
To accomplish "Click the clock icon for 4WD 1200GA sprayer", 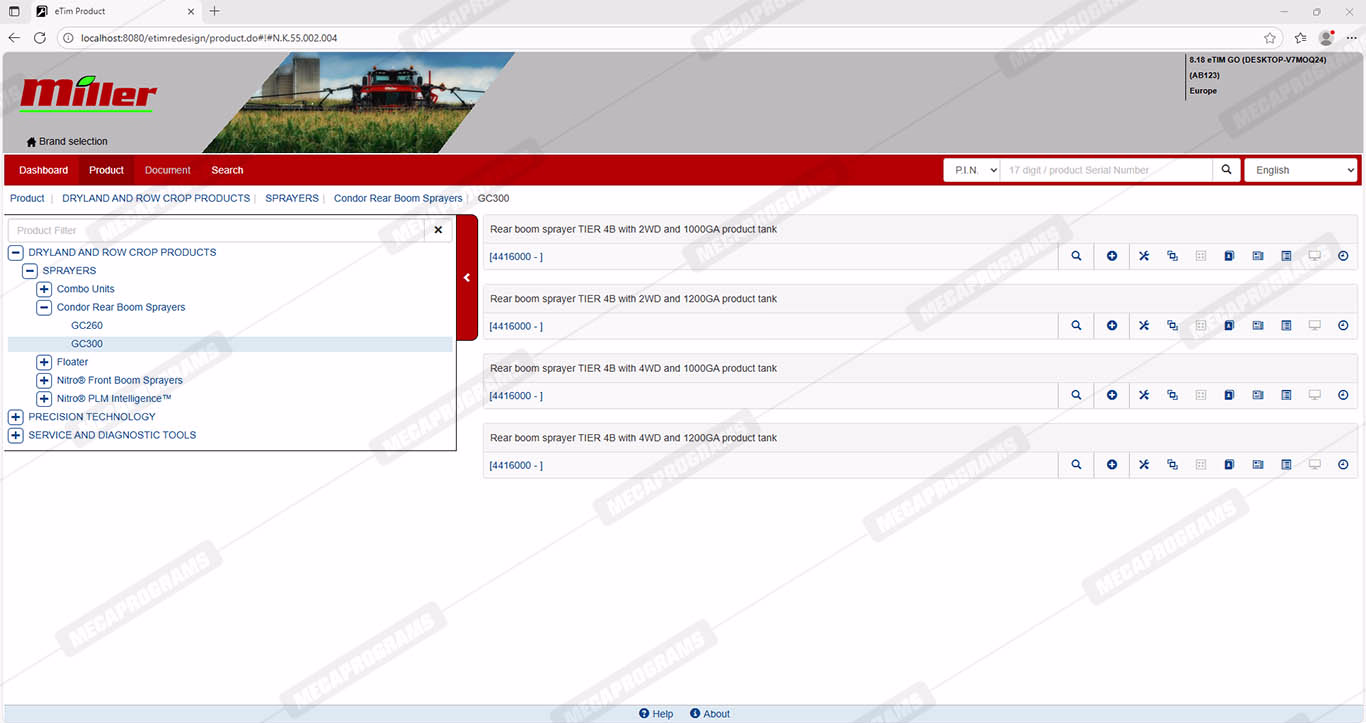I will 1343,465.
